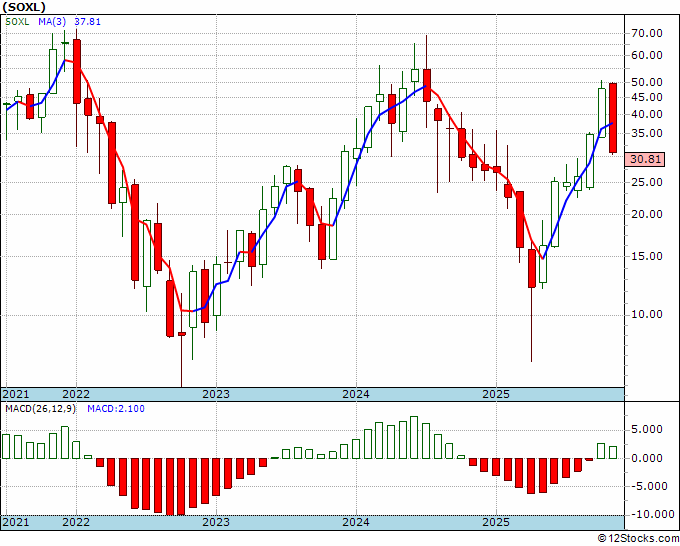Click the 12Stocks.com copyright link

(x=638, y=539)
